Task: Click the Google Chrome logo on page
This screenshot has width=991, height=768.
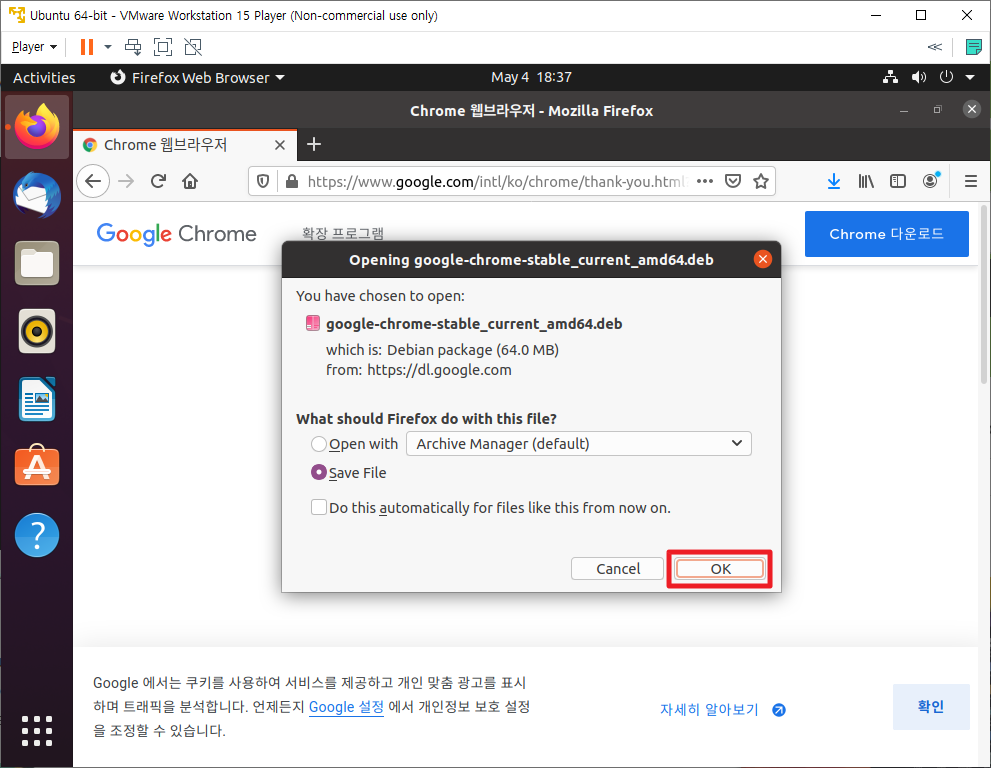Action: (176, 234)
